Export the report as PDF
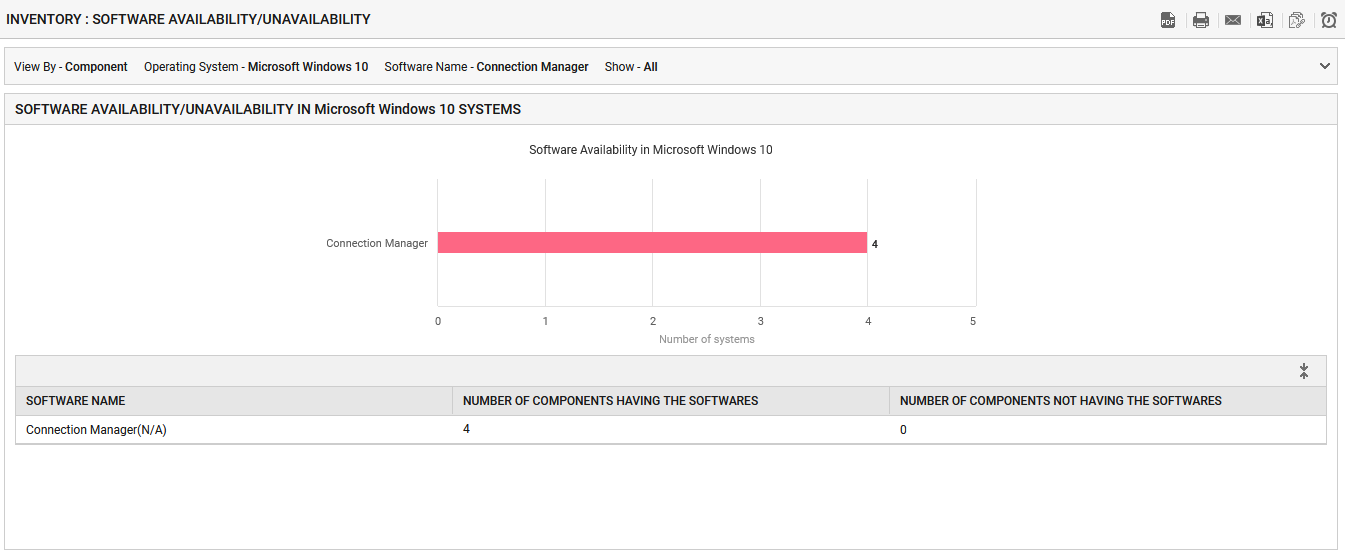Image resolution: width=1345 pixels, height=553 pixels. point(1168,20)
